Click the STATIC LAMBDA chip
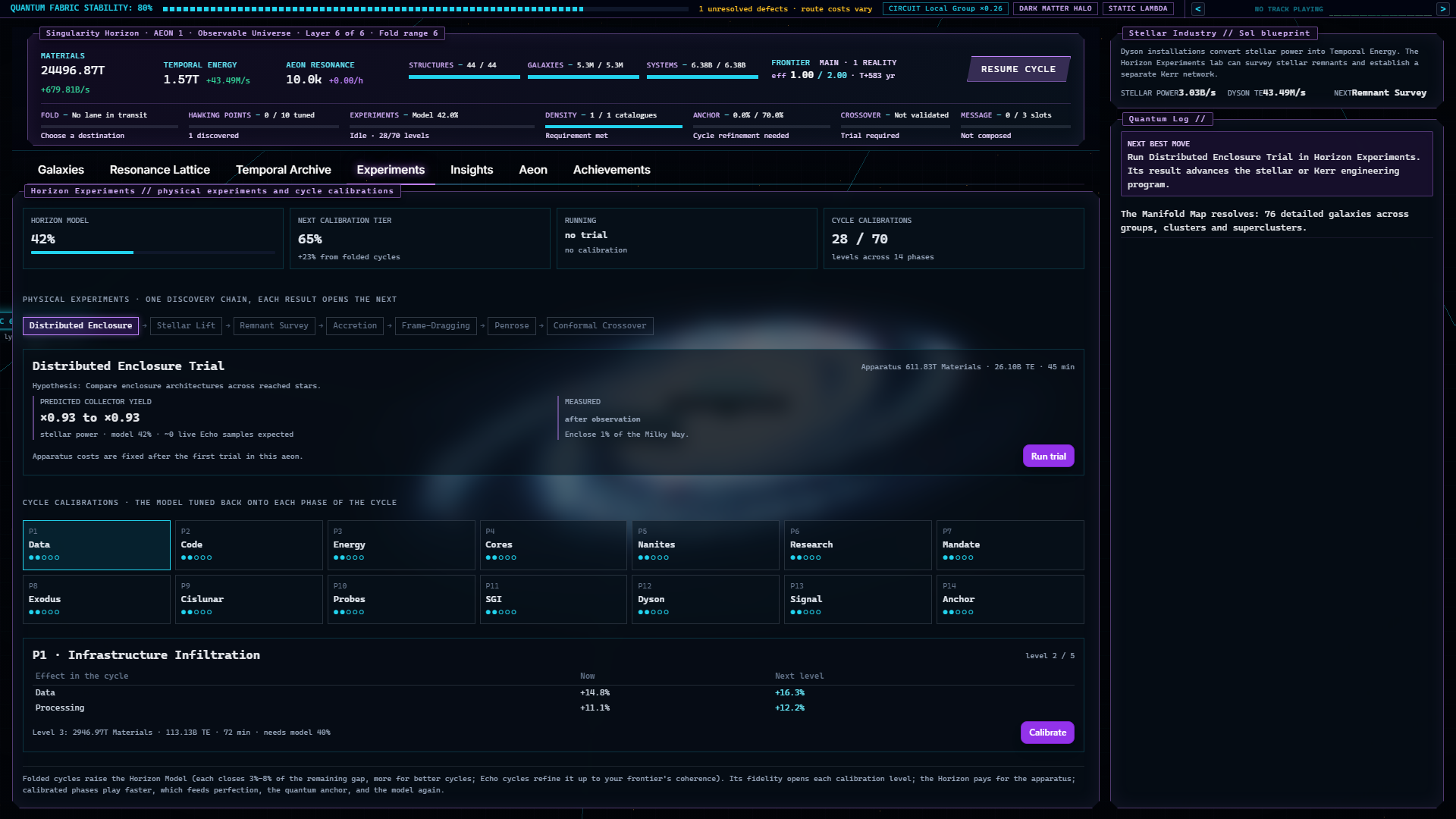 1137,8
